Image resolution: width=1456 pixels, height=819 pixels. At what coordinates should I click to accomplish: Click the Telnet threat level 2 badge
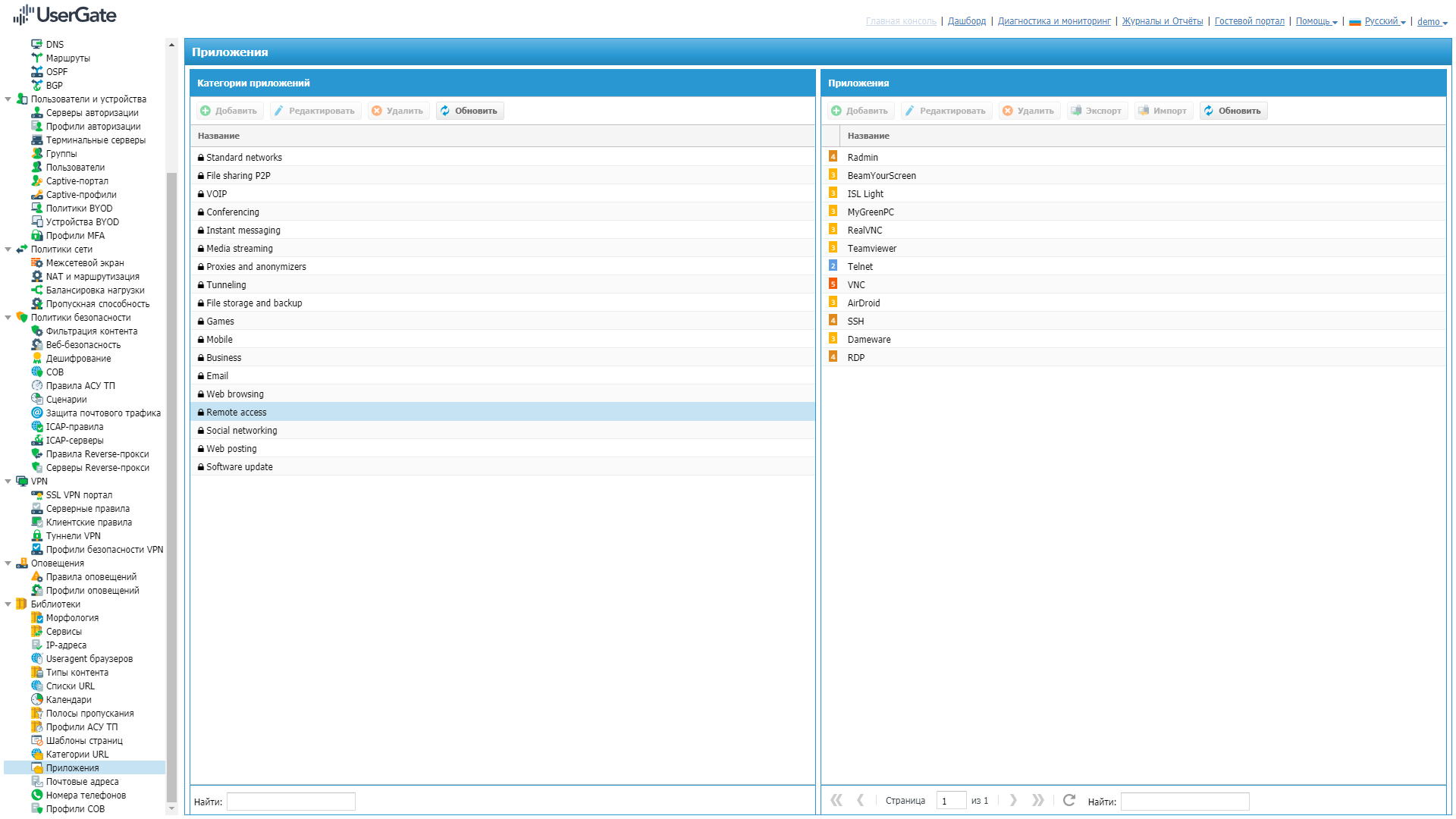833,266
